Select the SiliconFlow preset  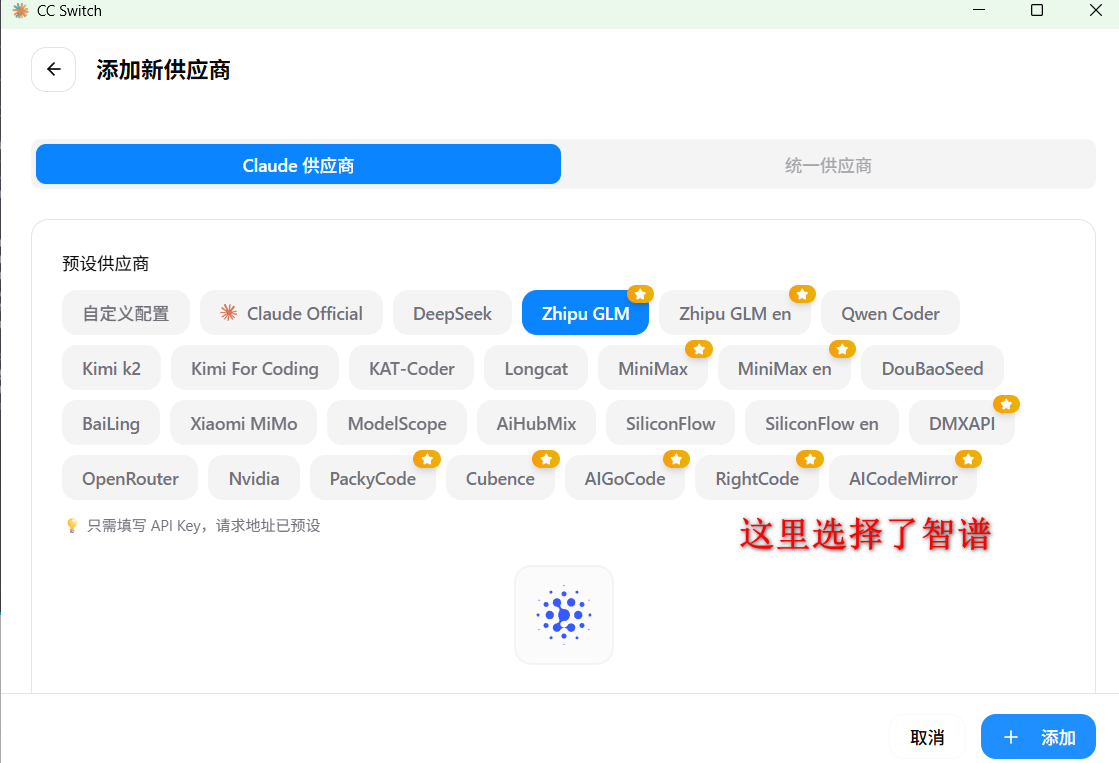pyautogui.click(x=670, y=423)
